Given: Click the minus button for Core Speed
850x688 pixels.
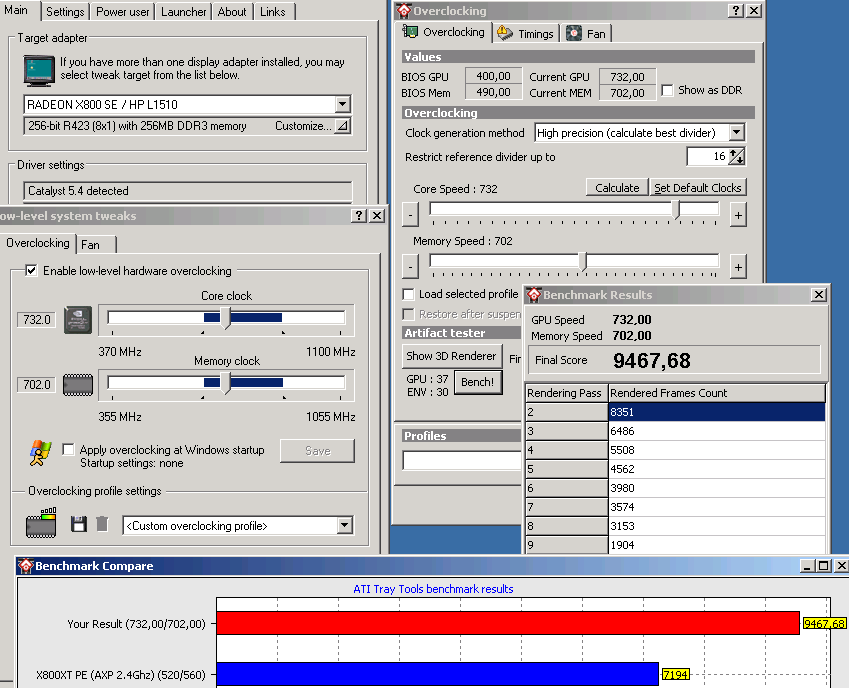Looking at the screenshot, I should [410, 215].
